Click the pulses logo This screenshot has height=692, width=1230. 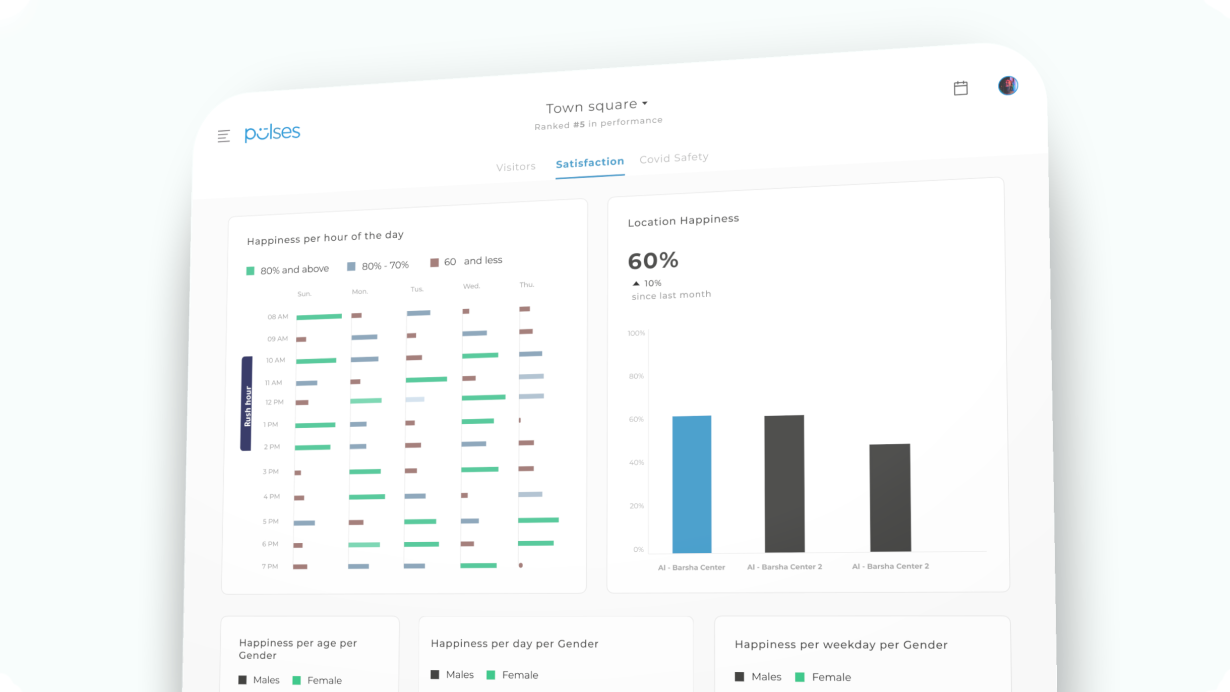point(272,133)
